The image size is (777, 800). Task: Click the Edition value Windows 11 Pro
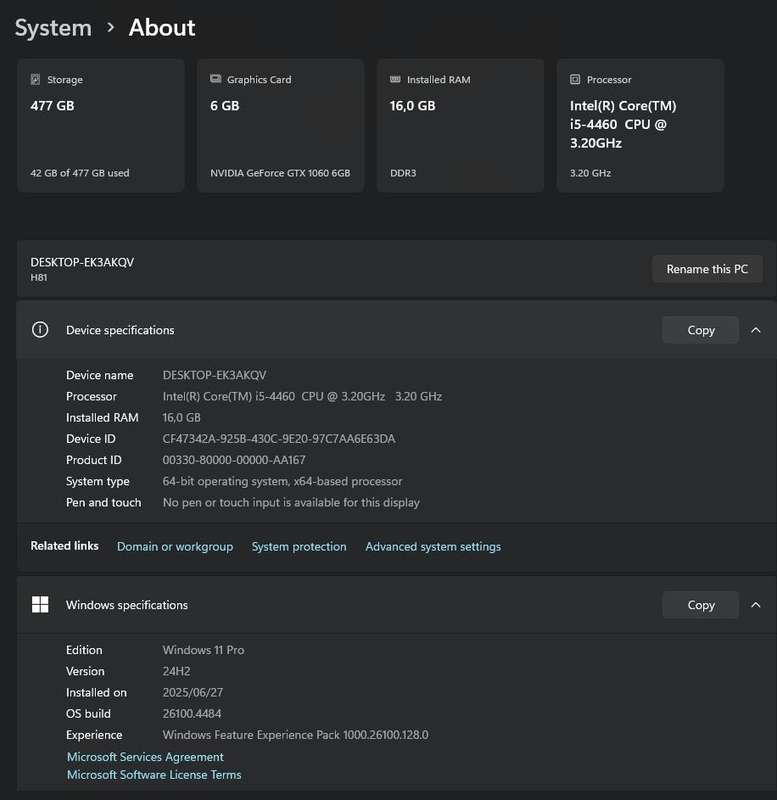203,650
